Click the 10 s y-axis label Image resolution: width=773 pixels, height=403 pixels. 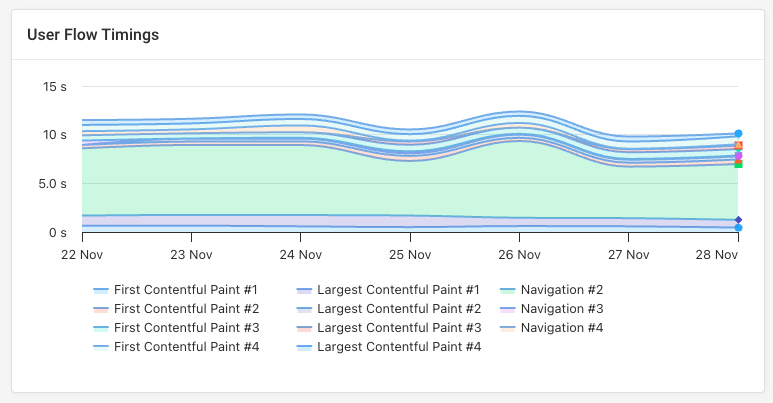coord(55,135)
